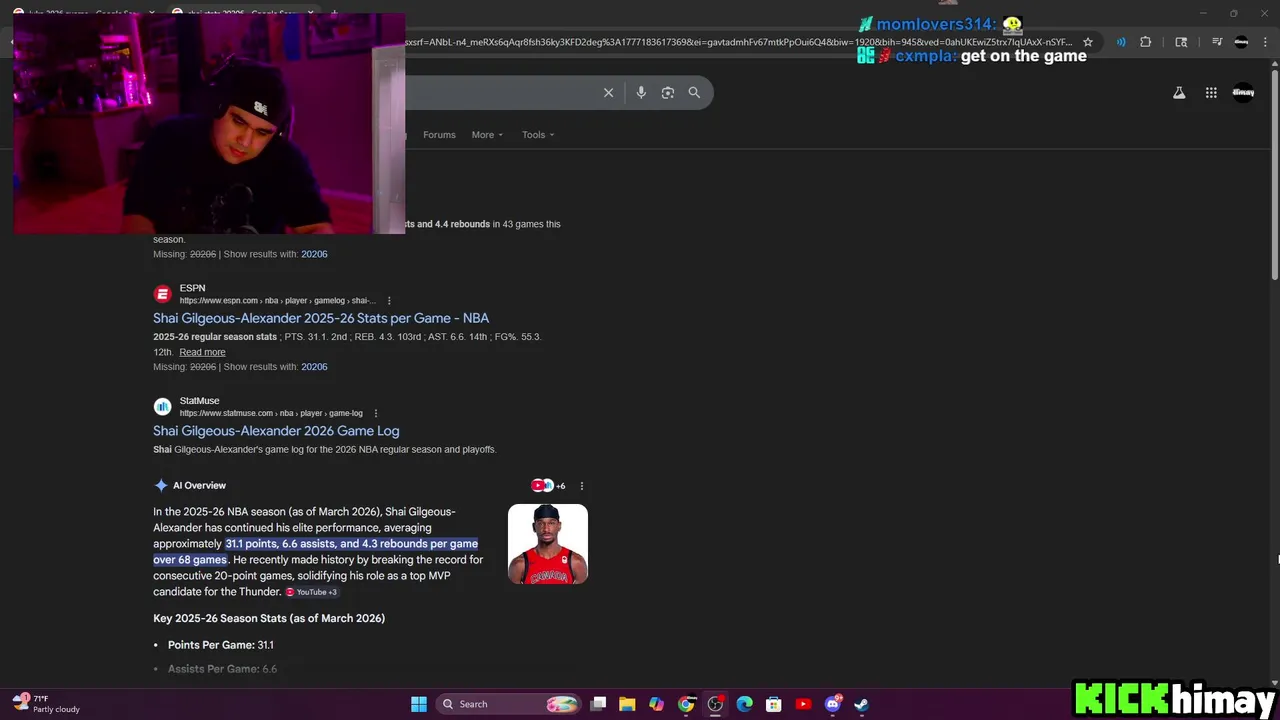Open the Google account avatar on the page
This screenshot has height=720, width=1280.
pyautogui.click(x=1243, y=92)
